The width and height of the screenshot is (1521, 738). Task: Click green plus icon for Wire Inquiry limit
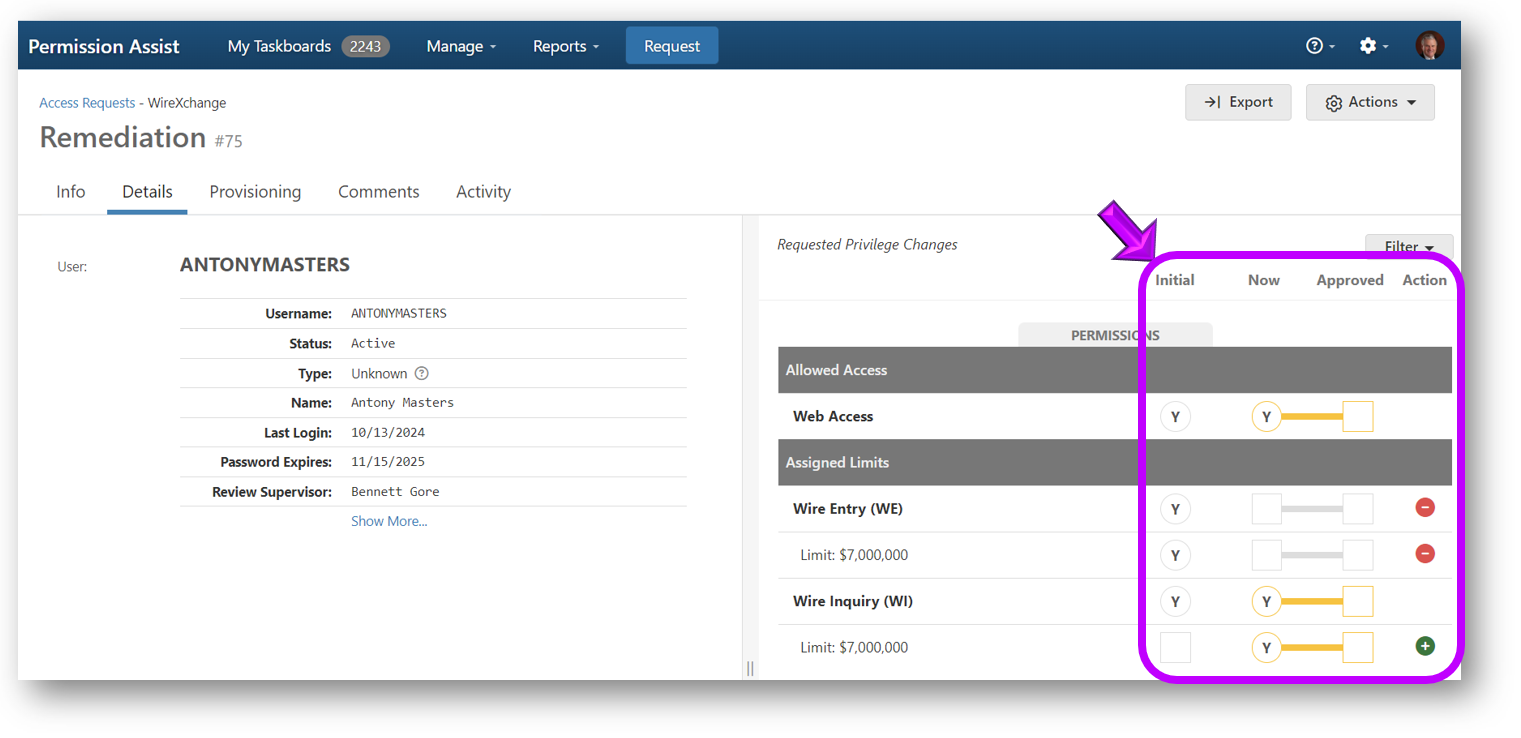[1425, 646]
